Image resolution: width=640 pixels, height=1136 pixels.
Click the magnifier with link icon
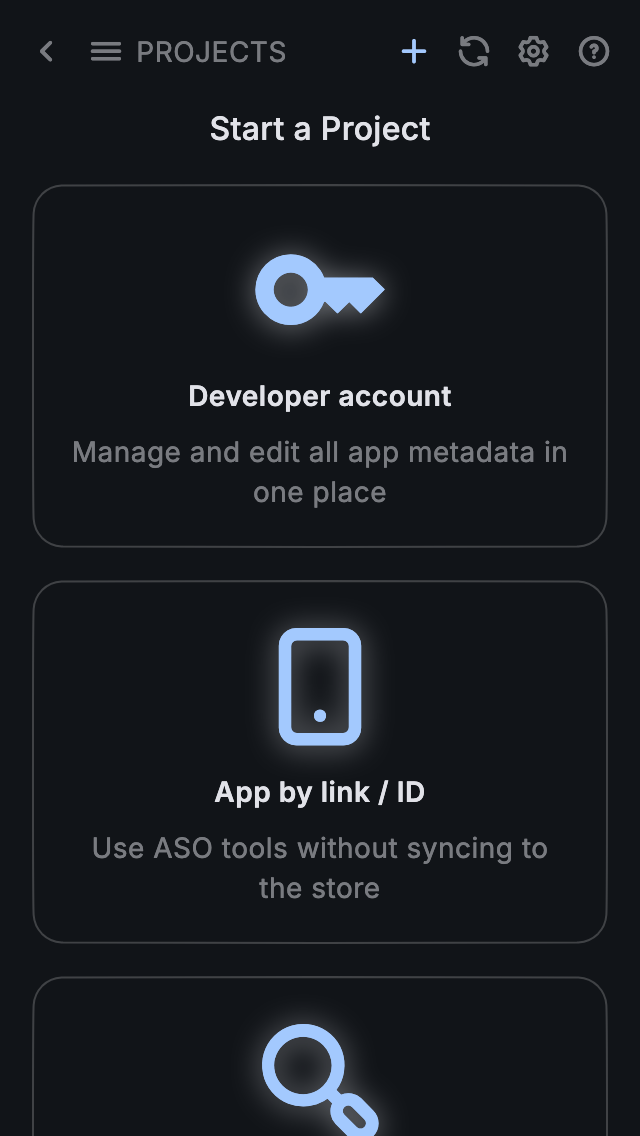click(320, 1078)
